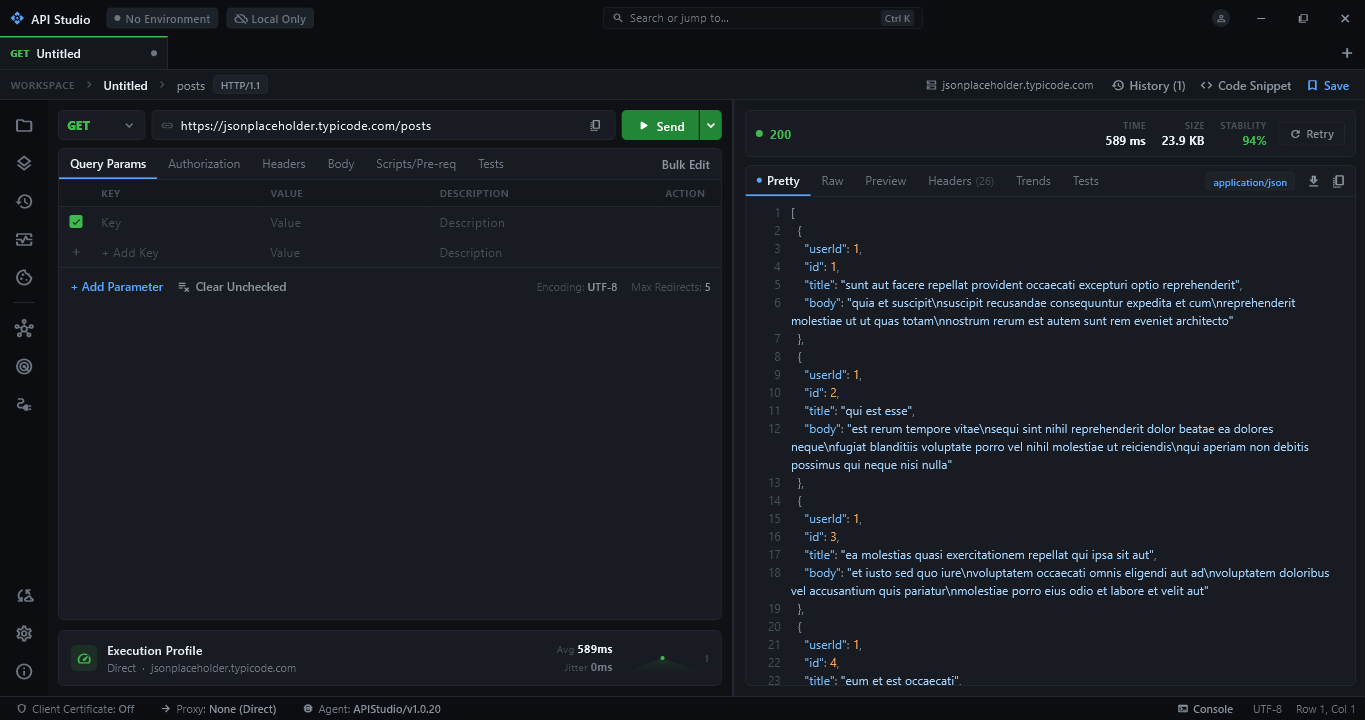Add a new request tab with plus icon
Image resolution: width=1365 pixels, height=720 pixels.
[x=1346, y=53]
